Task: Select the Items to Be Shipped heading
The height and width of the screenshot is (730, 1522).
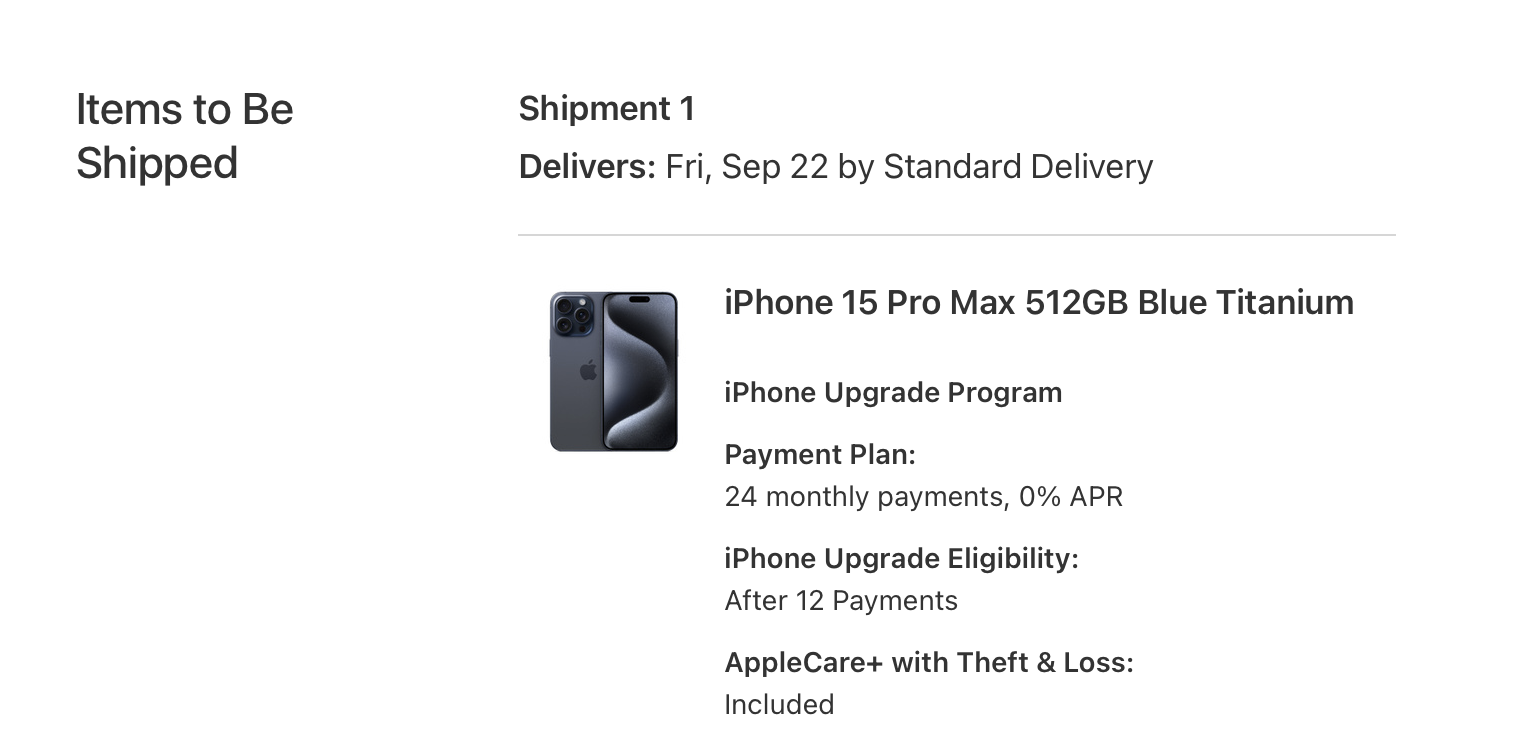Action: [185, 136]
